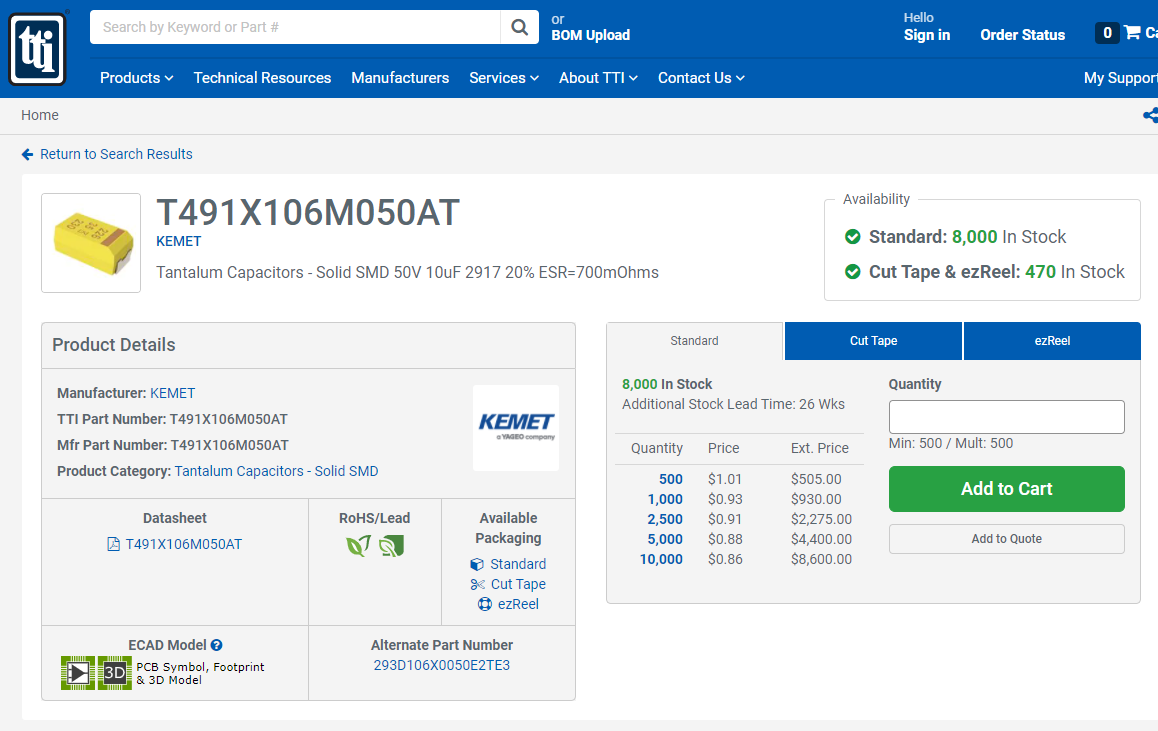The height and width of the screenshot is (731, 1158).
Task: Click the ezReel packaging link
Action: pyautogui.click(x=518, y=604)
